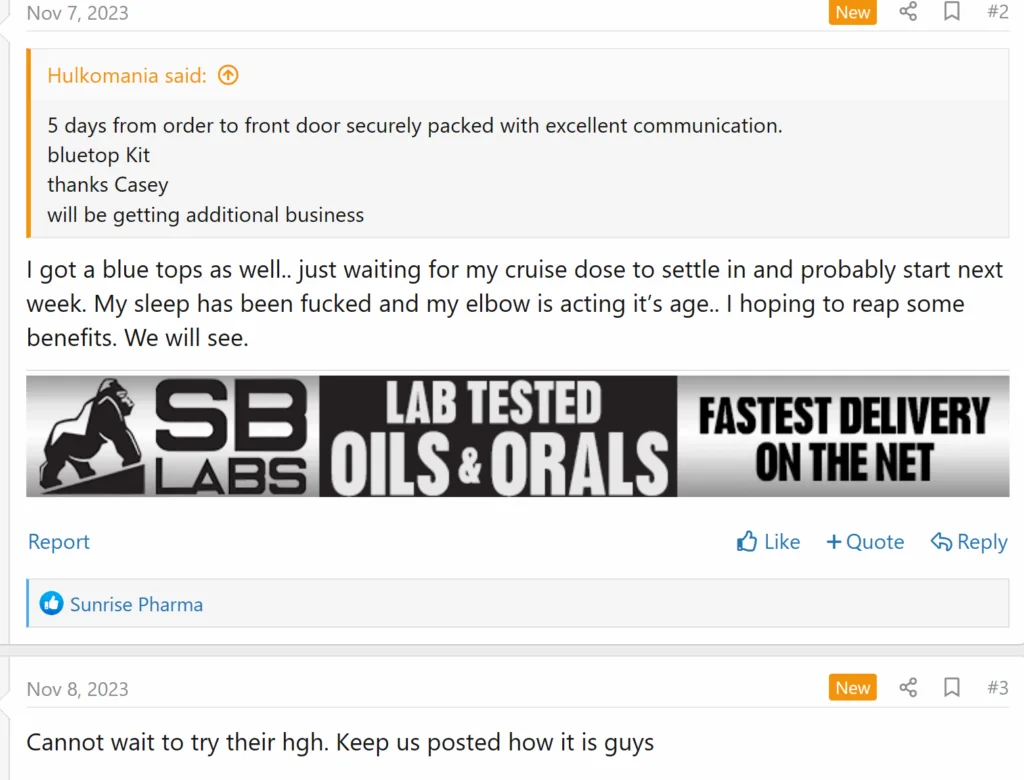The width and height of the screenshot is (1024, 780).
Task: Click the share icon on post #3
Action: point(908,687)
